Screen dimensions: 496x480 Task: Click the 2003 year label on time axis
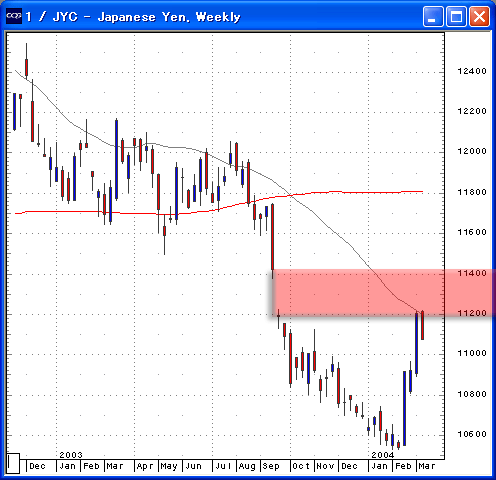71,455
